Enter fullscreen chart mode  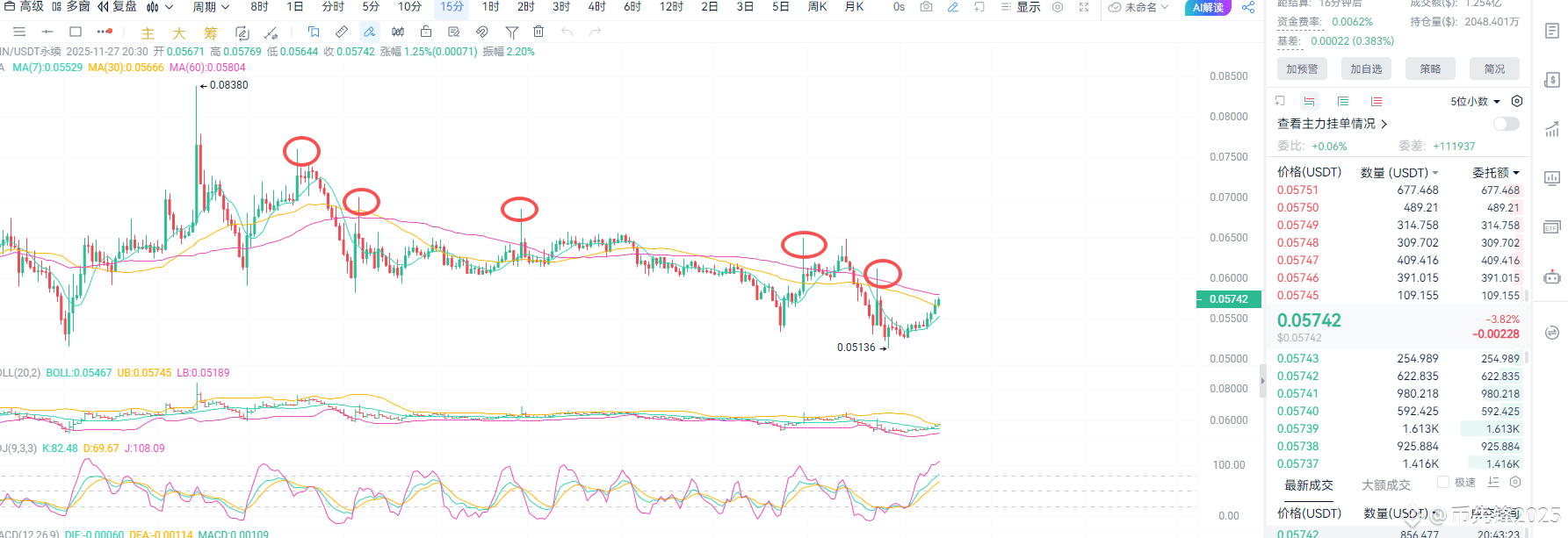[1084, 7]
